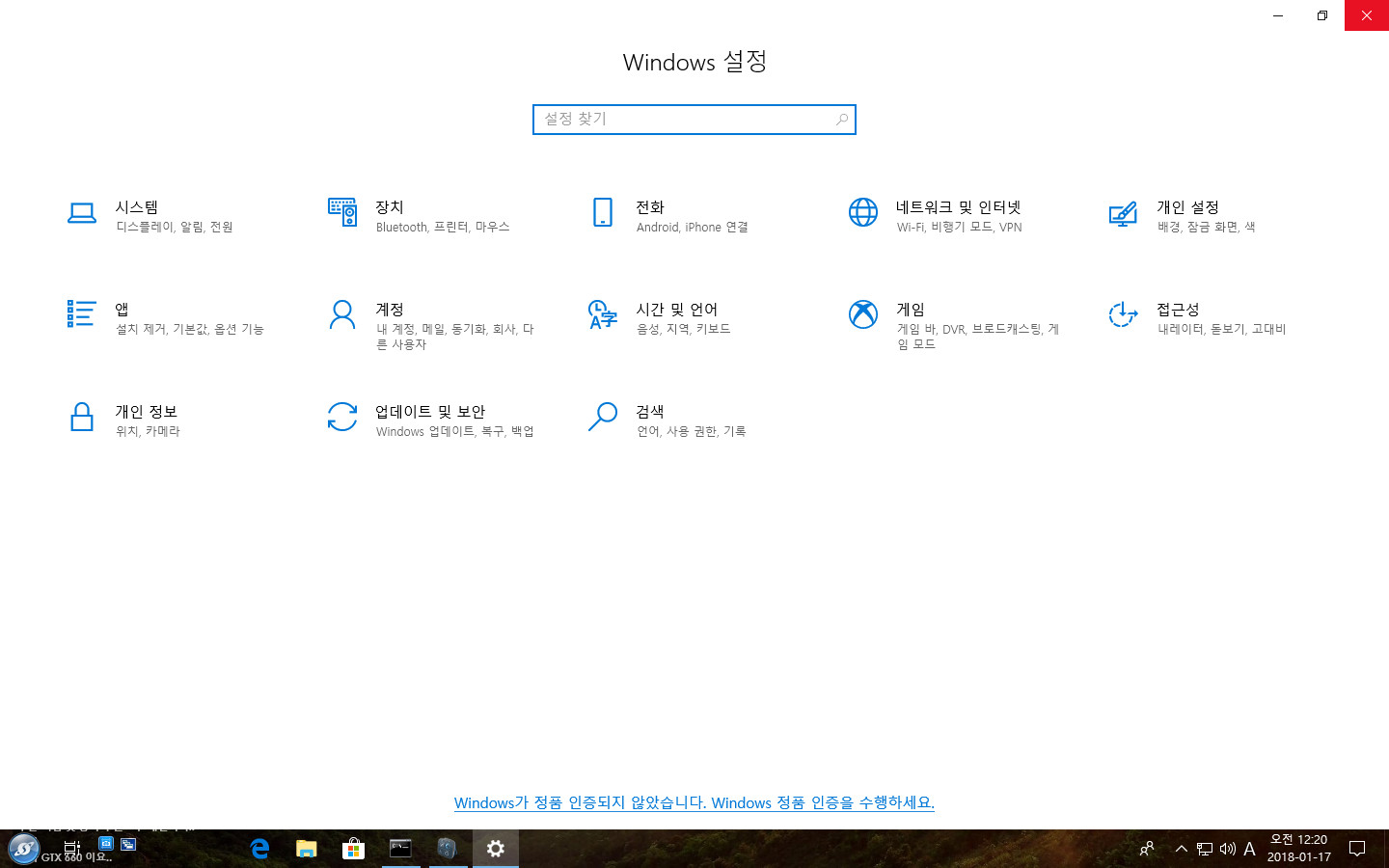Minimize the Windows 설정 window
The width and height of the screenshot is (1389, 868).
[1278, 15]
